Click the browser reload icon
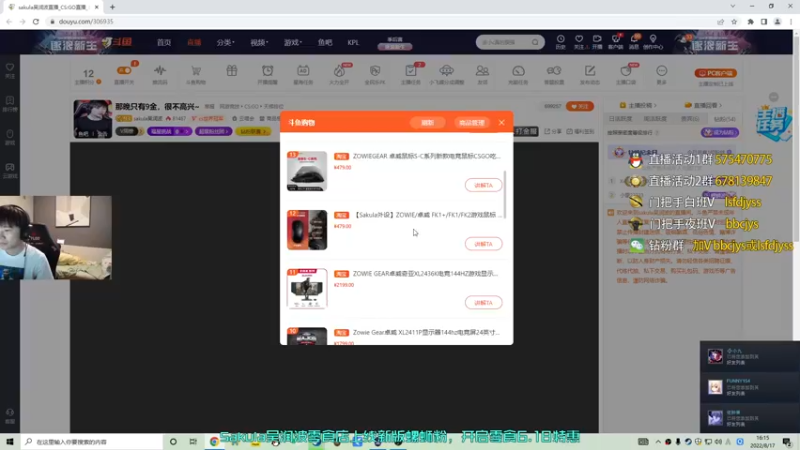800x450 pixels. (36, 21)
